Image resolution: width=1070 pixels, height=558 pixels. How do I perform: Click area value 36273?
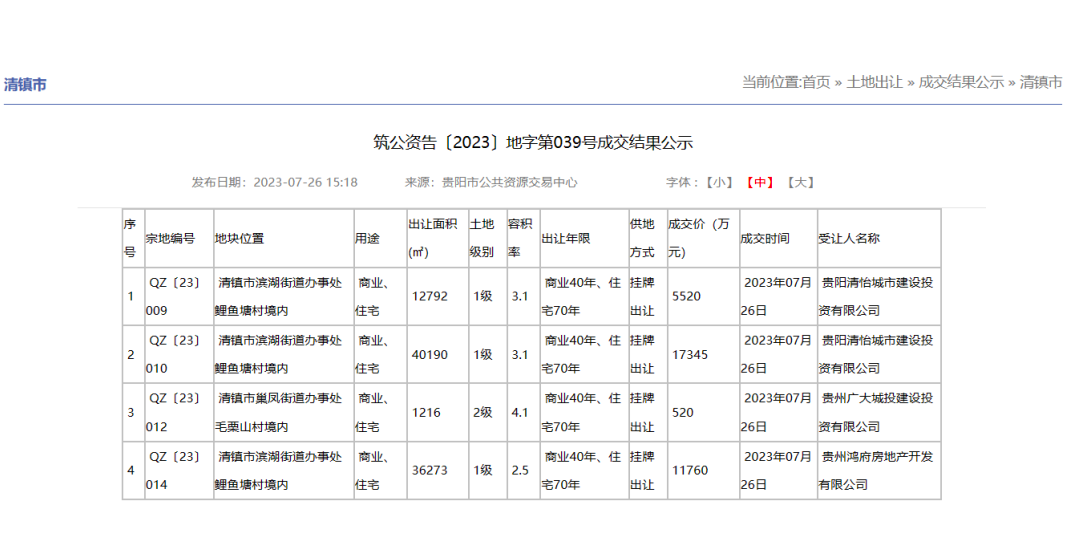(x=430, y=470)
